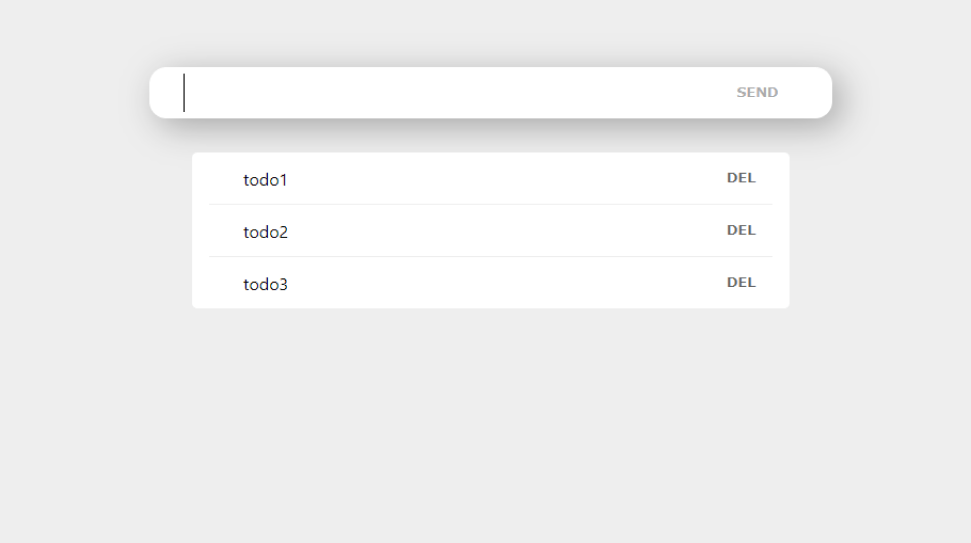Click the last DEL in the list
The height and width of the screenshot is (543, 971).
[741, 282]
